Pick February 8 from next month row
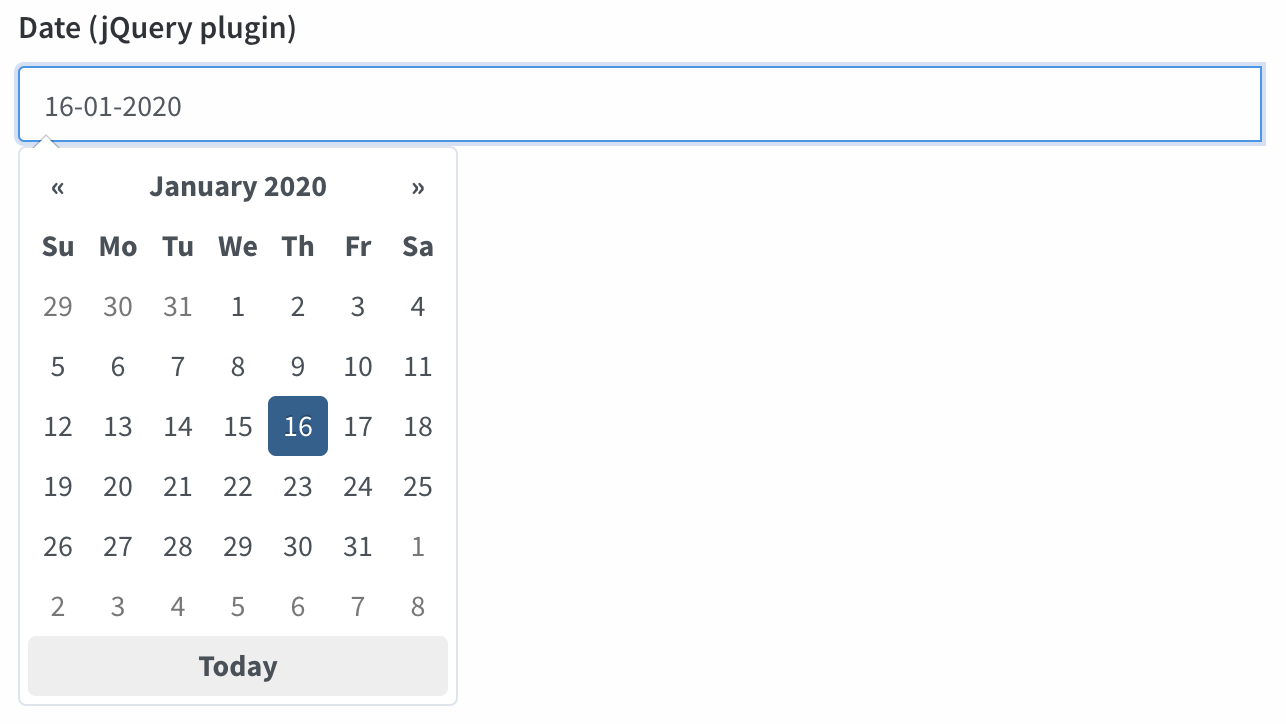The image size is (1286, 724). pyautogui.click(x=417, y=606)
